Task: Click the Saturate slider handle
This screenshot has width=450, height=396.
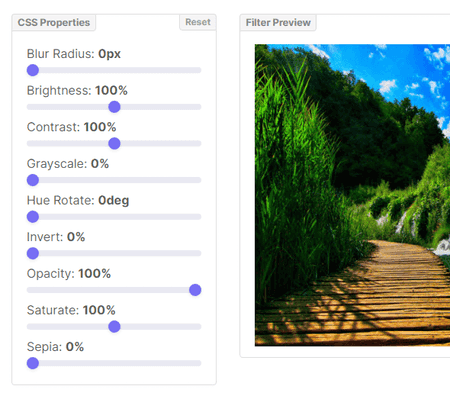Action: 114,327
